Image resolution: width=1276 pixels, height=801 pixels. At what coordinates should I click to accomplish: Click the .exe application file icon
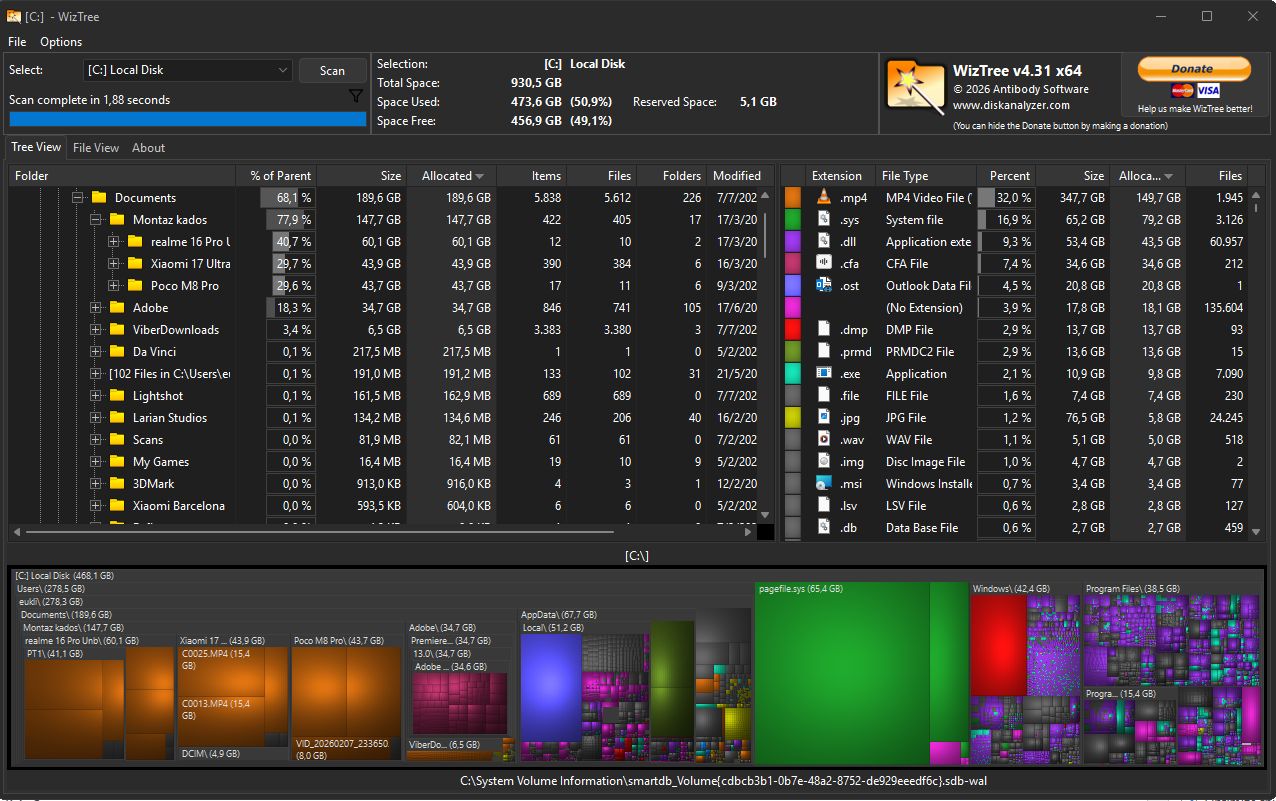(824, 373)
